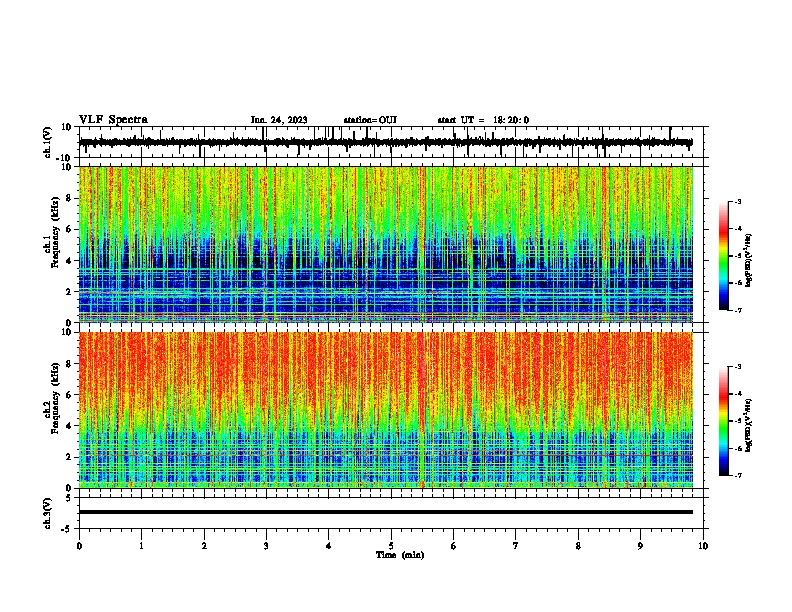
Task: Click the ch.1 spectrogram plot area
Action: point(385,244)
